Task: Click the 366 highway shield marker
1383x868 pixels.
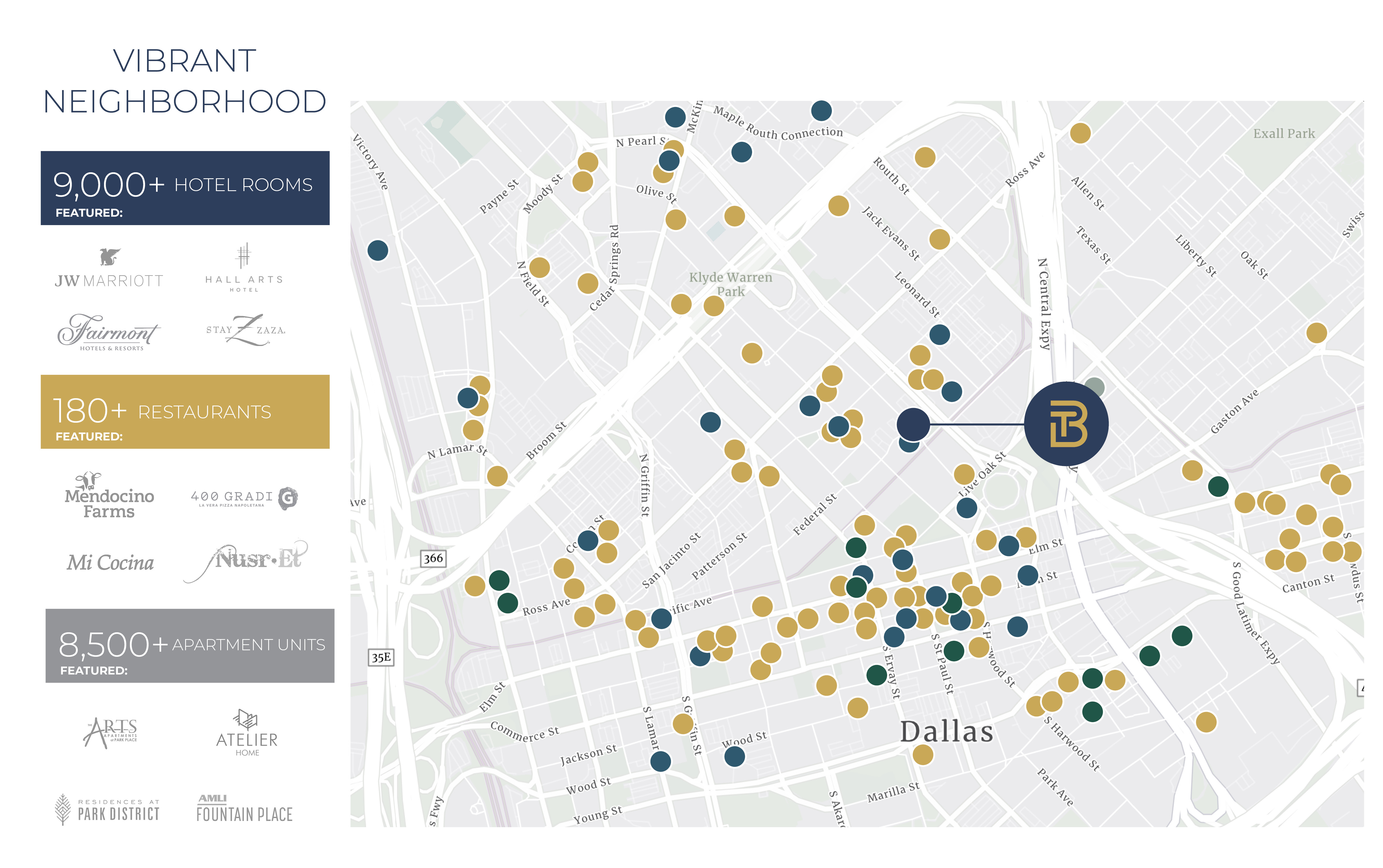Action: 433,559
